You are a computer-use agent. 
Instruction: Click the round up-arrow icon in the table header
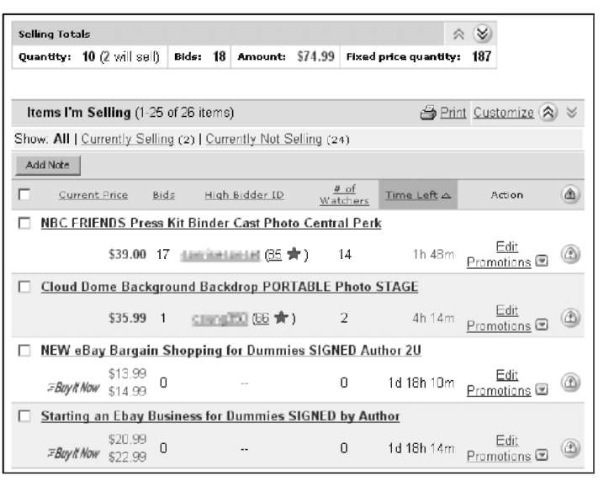[x=570, y=195]
